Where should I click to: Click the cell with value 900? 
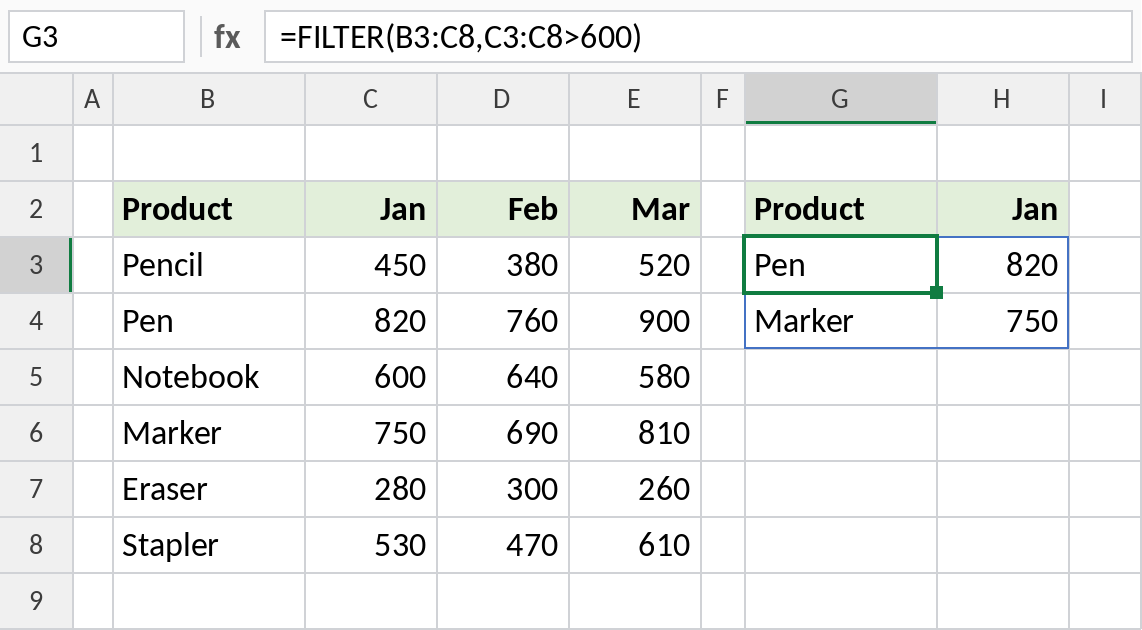pyautogui.click(x=634, y=321)
